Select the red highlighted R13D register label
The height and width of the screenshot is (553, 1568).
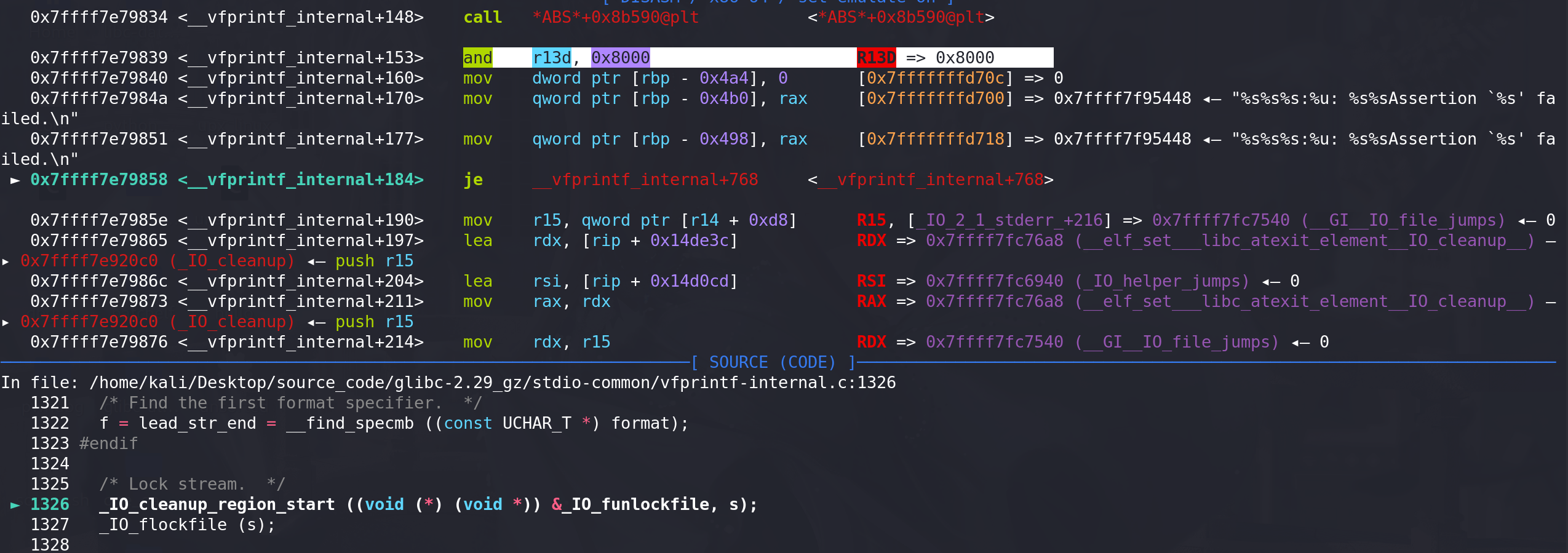(877, 58)
